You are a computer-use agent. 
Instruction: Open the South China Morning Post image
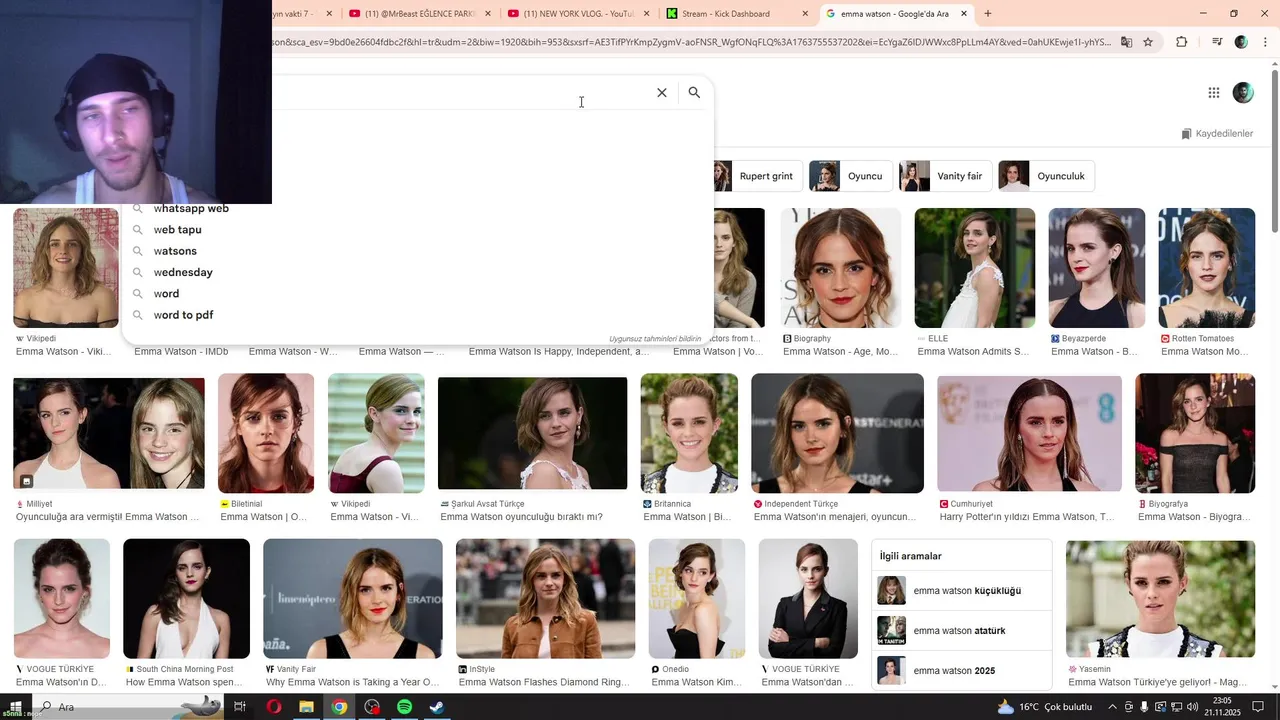point(186,599)
